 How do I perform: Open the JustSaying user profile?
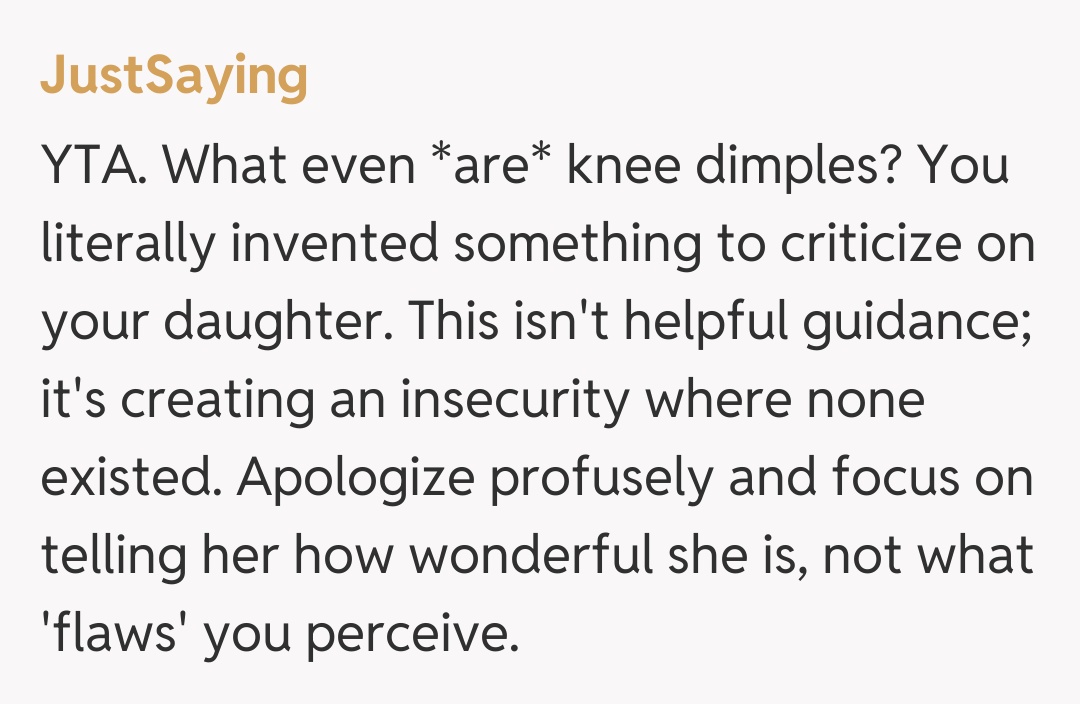click(x=174, y=78)
